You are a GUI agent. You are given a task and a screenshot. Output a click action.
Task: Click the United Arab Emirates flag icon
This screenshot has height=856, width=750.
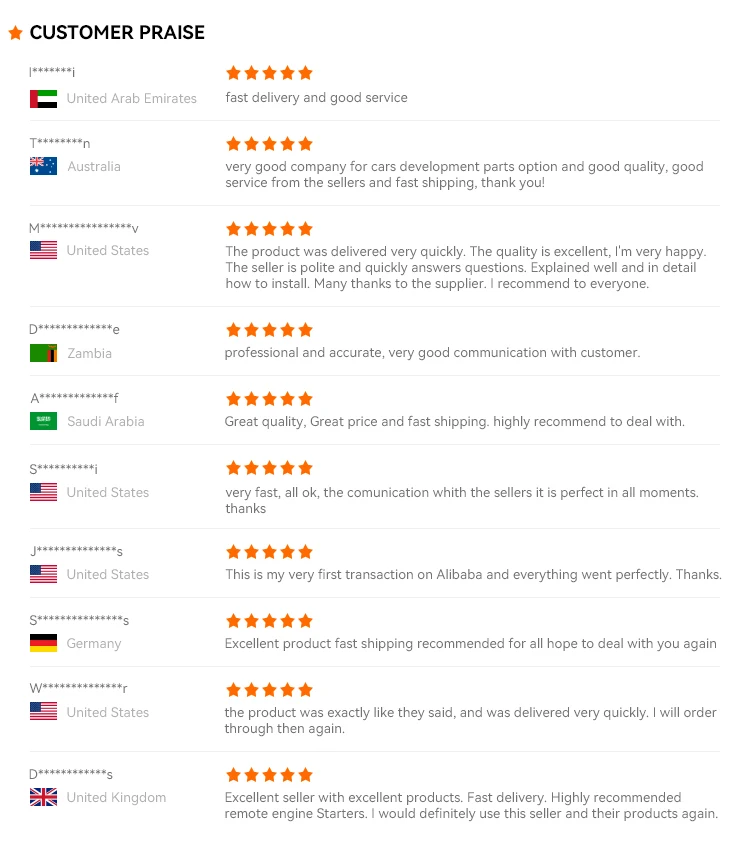[43, 99]
